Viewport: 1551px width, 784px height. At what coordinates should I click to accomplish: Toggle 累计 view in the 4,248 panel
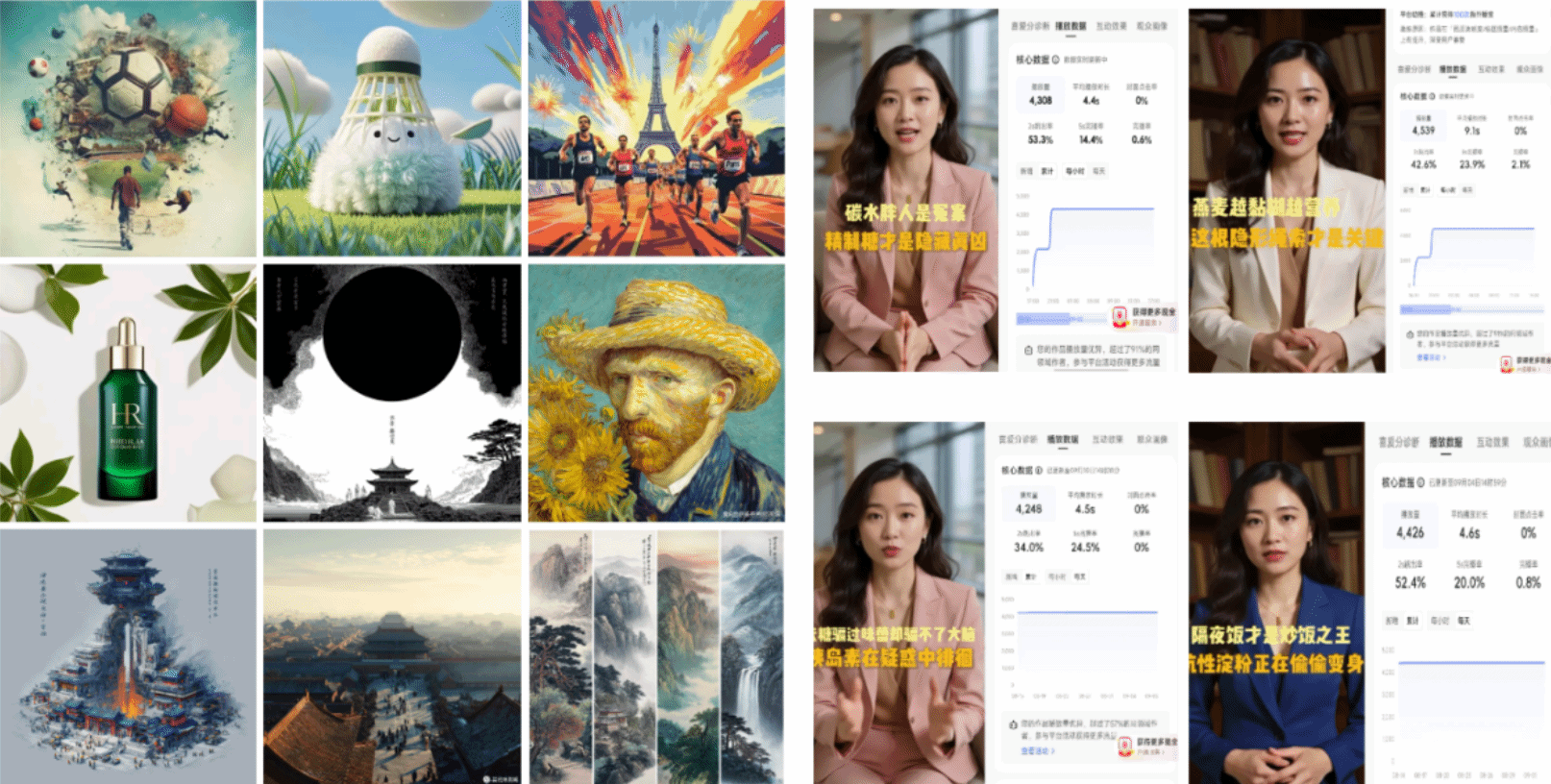click(1031, 576)
